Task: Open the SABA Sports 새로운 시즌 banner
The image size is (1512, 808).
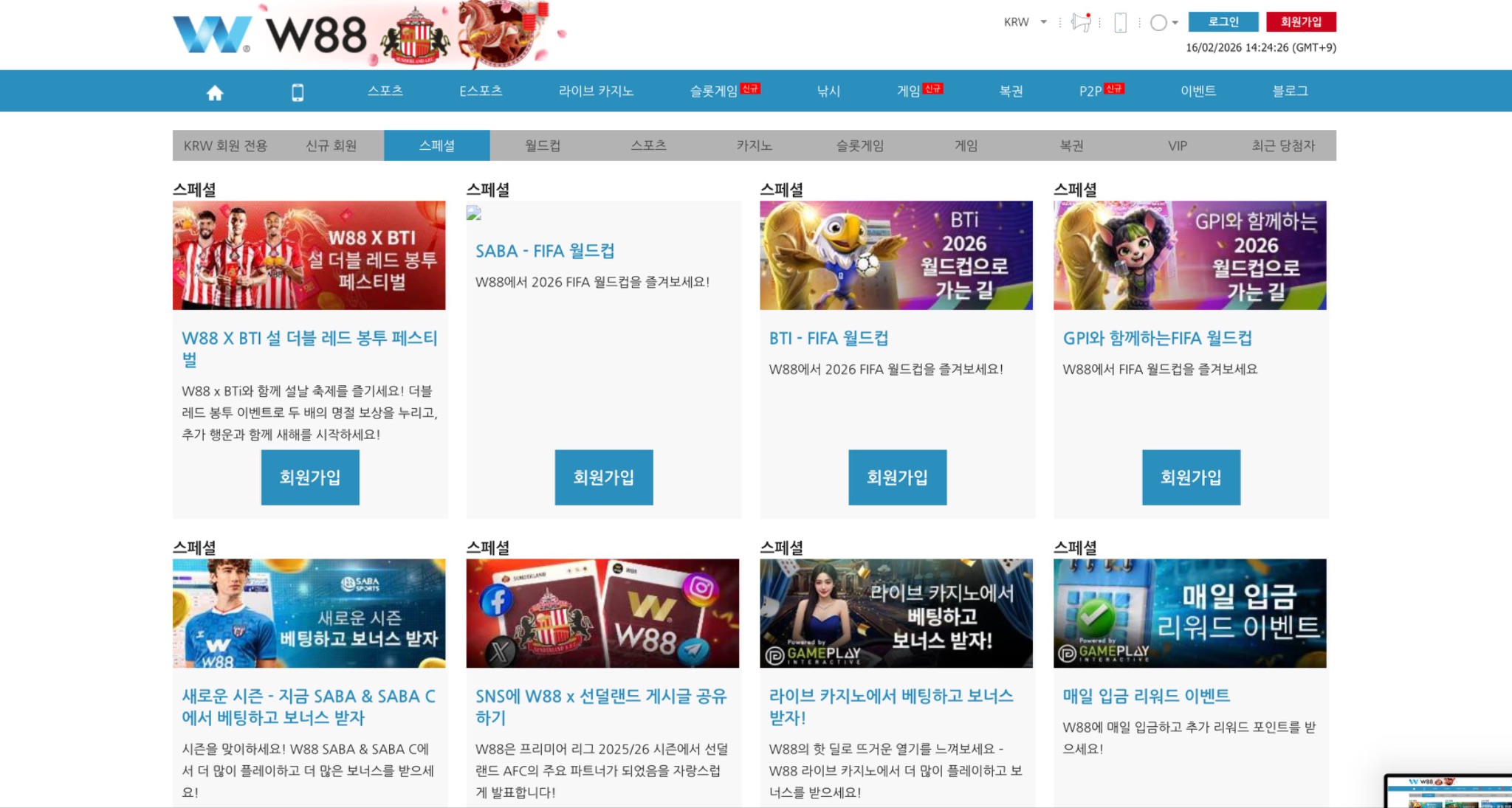Action: 309,613
